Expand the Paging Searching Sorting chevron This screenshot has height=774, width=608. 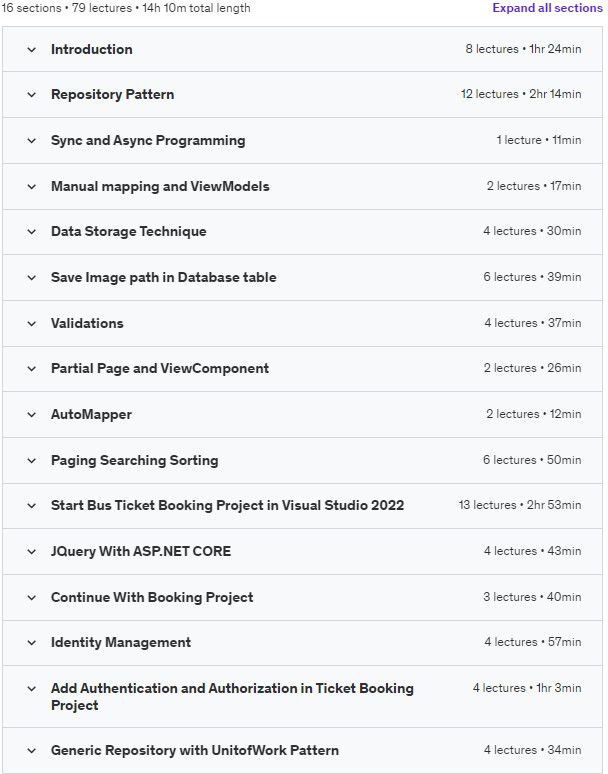[32, 461]
